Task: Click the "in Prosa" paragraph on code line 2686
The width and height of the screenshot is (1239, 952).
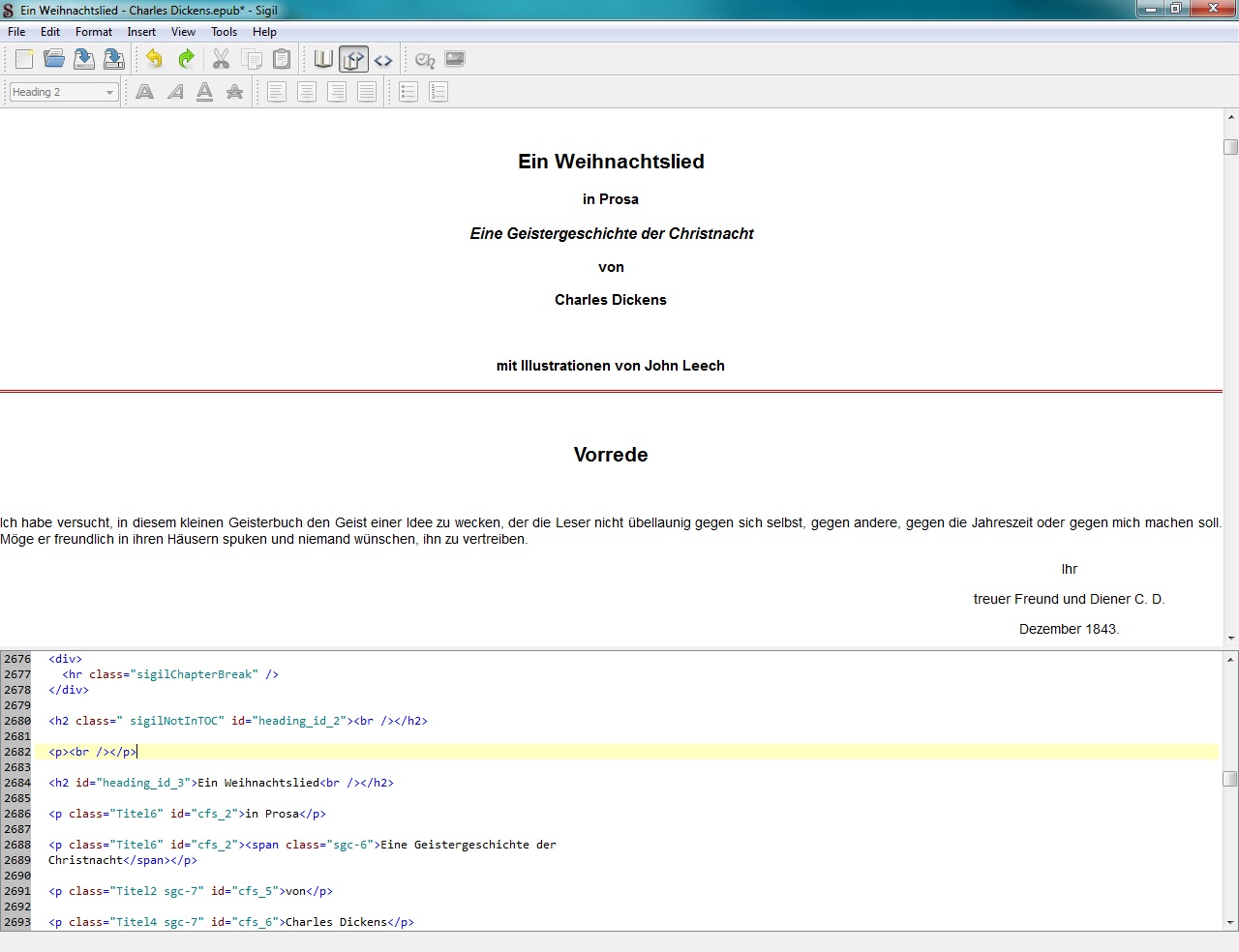Action: click(187, 814)
